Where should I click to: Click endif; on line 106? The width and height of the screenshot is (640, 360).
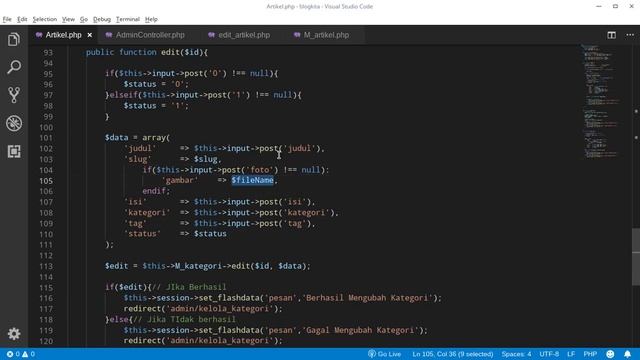click(156, 191)
